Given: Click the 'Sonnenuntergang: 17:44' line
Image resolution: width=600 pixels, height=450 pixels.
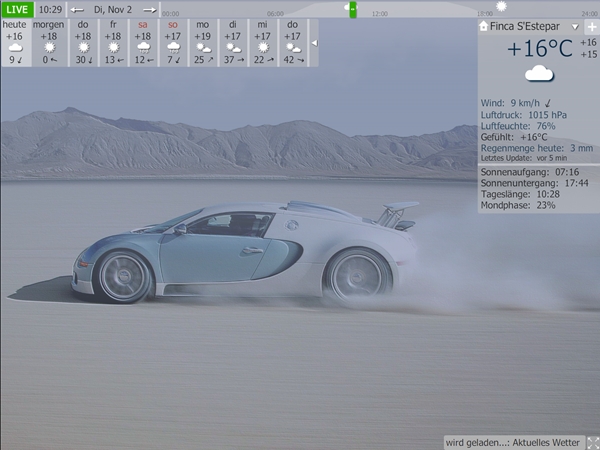Looking at the screenshot, I should pyautogui.click(x=535, y=183).
